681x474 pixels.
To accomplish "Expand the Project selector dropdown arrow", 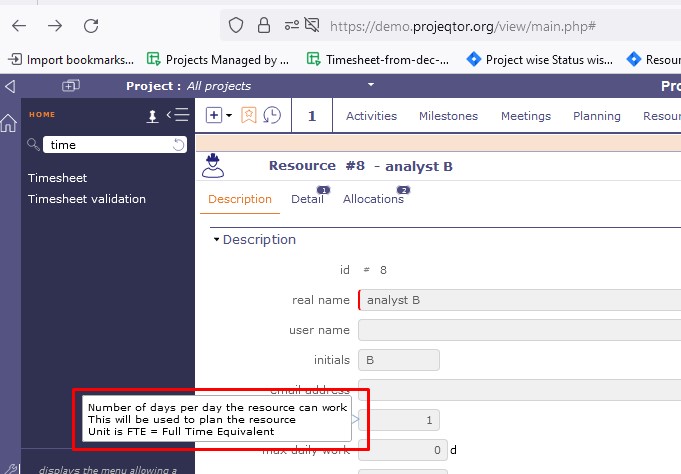I will [370, 85].
